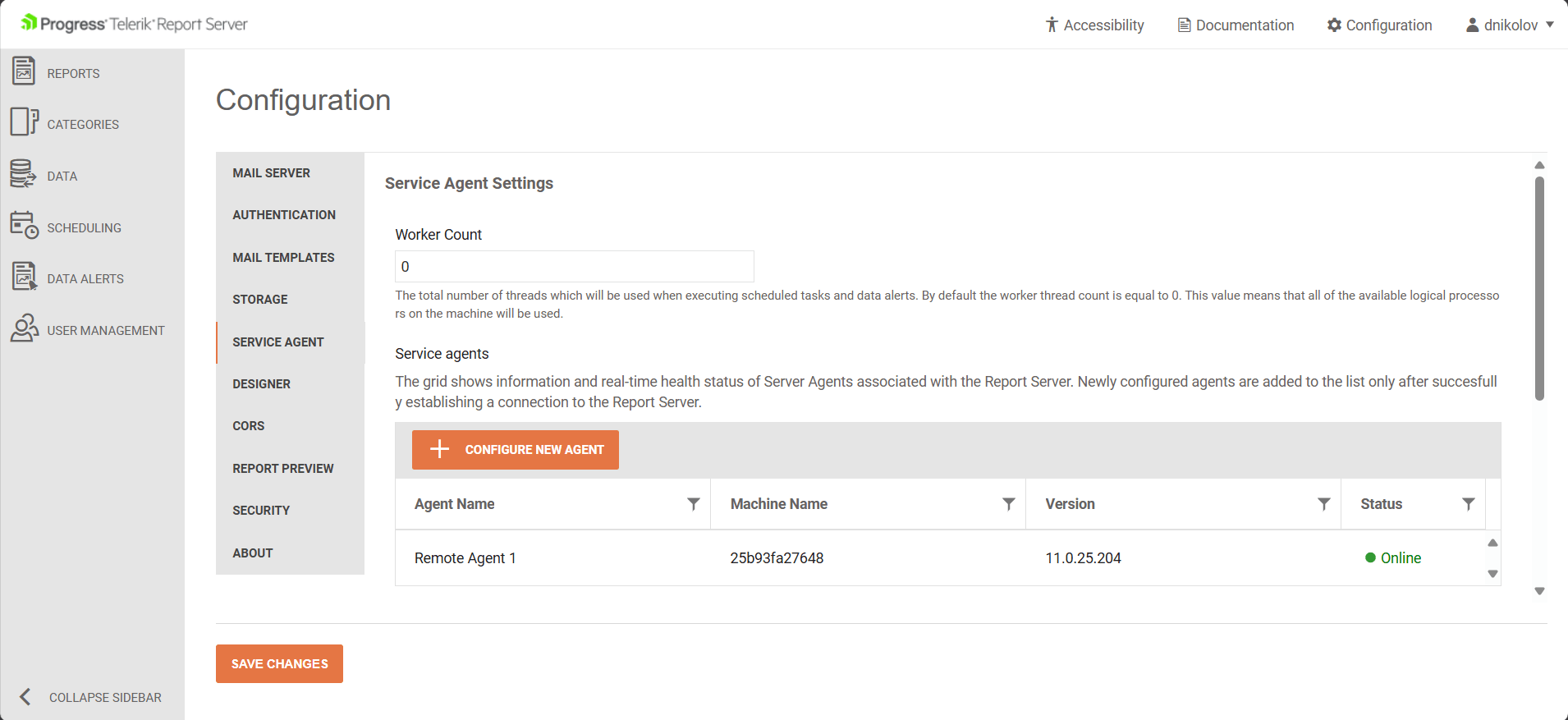The image size is (1568, 720).
Task: Click the collapse sidebar arrow icon
Action: click(25, 697)
